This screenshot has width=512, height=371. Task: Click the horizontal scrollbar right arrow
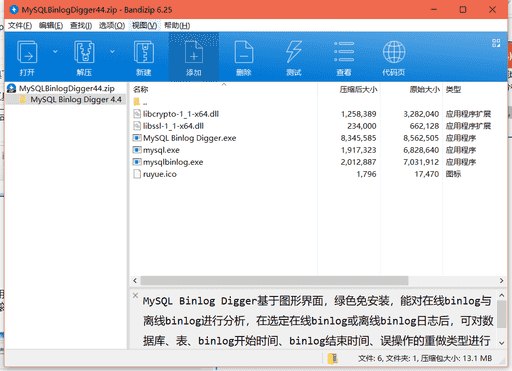pyautogui.click(x=501, y=281)
